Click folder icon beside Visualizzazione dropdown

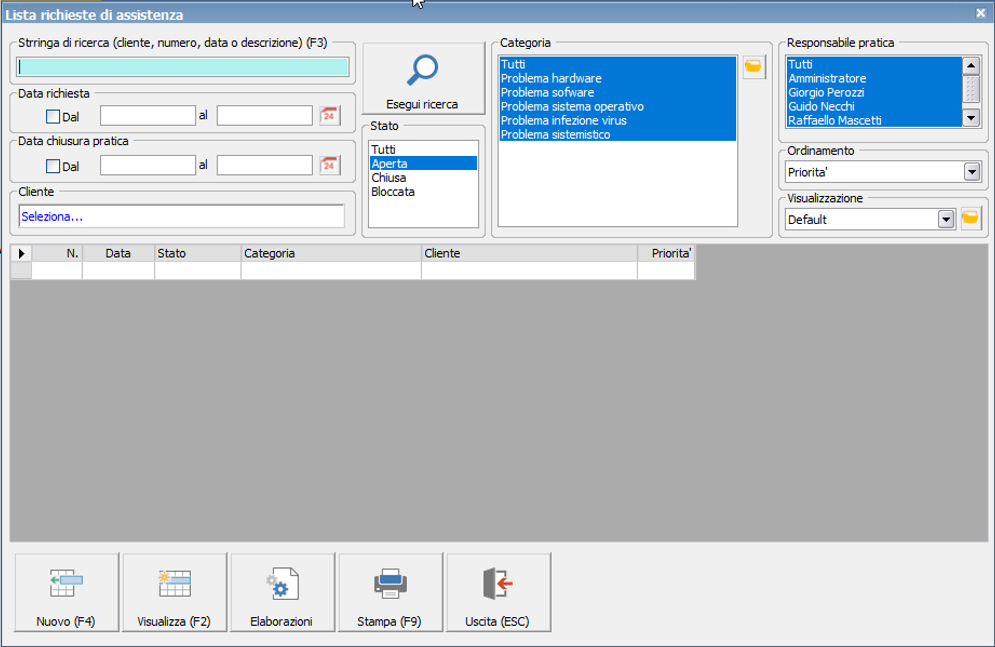[x=970, y=219]
